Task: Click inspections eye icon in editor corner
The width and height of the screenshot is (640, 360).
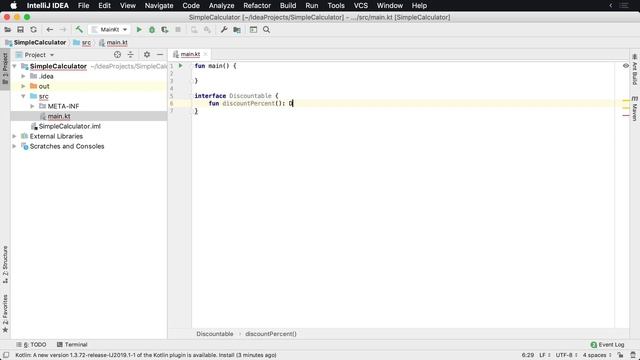Action: click(x=625, y=66)
